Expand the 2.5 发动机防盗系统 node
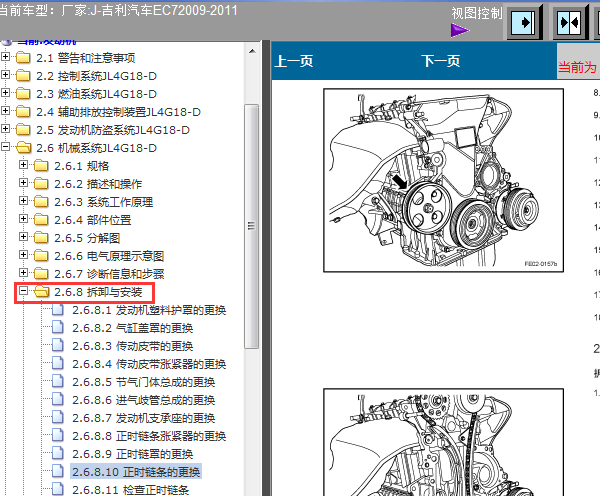The height and width of the screenshot is (496, 600). [x=5, y=129]
